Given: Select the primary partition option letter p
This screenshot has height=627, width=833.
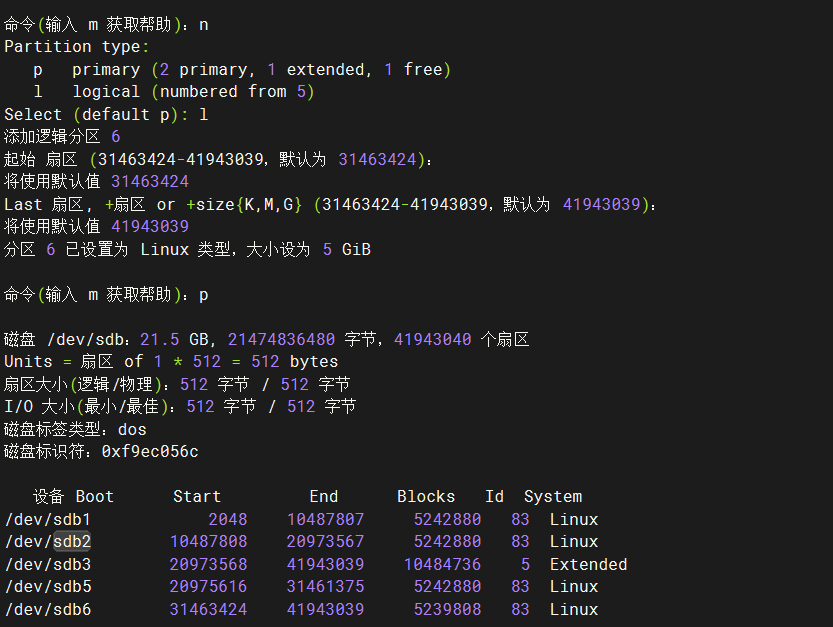Looking at the screenshot, I should click(37, 68).
